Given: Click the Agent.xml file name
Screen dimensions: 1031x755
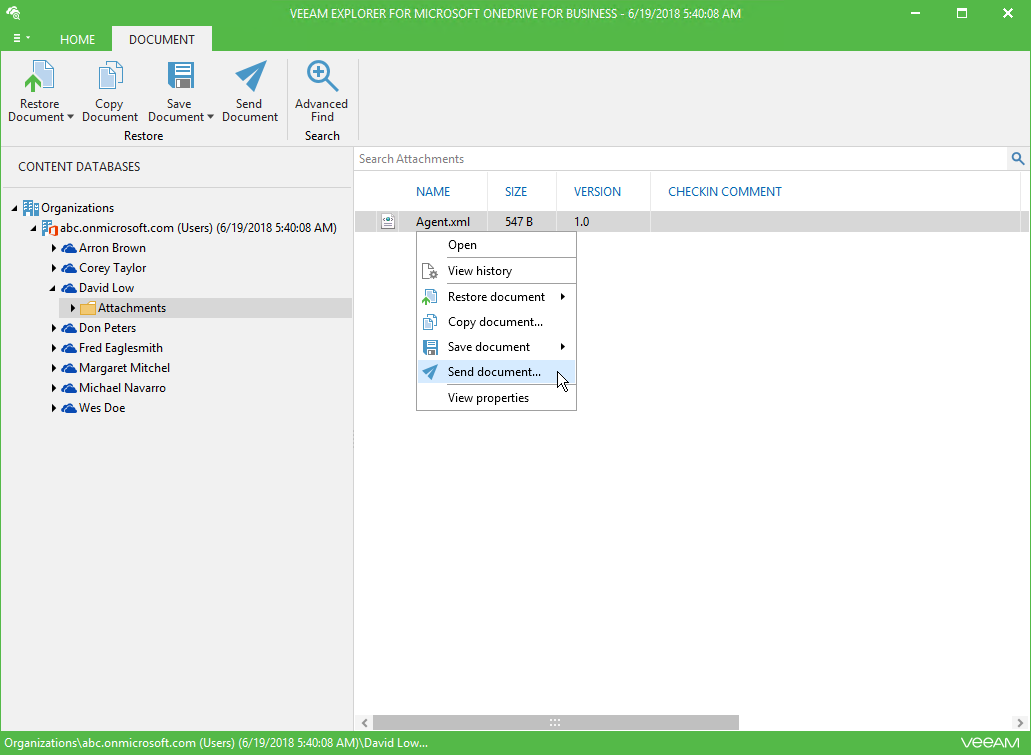Looking at the screenshot, I should [x=443, y=222].
